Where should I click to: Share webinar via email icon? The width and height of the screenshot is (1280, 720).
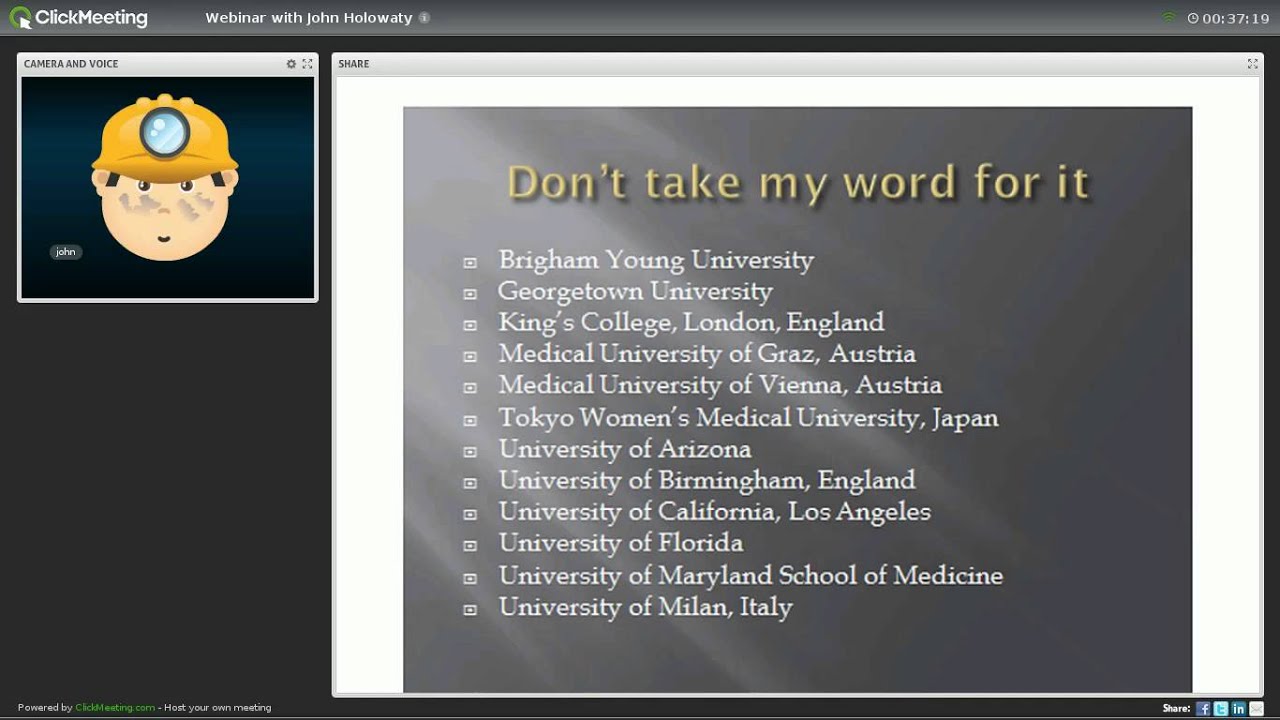tap(1257, 708)
